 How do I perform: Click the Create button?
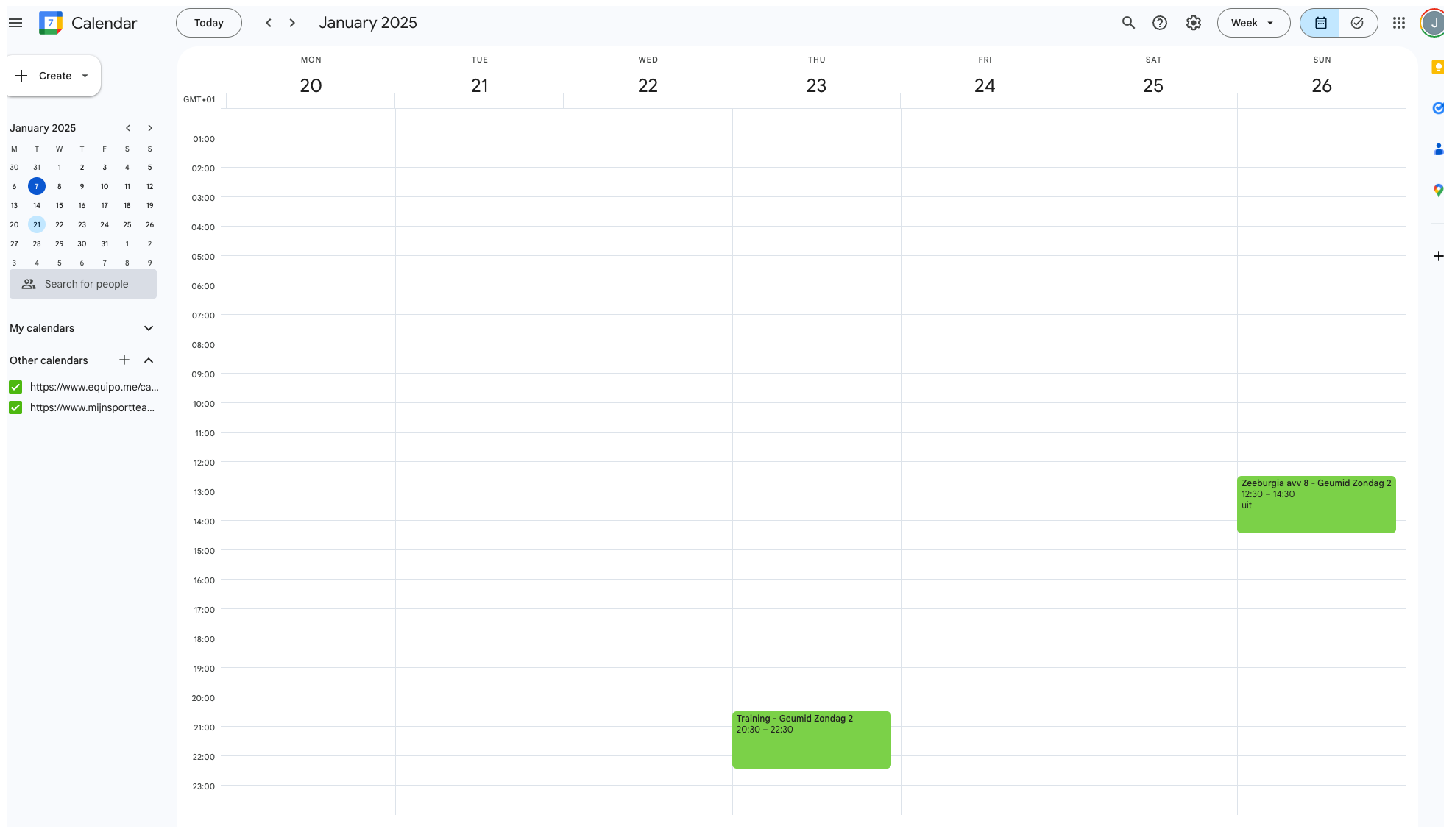(x=53, y=76)
